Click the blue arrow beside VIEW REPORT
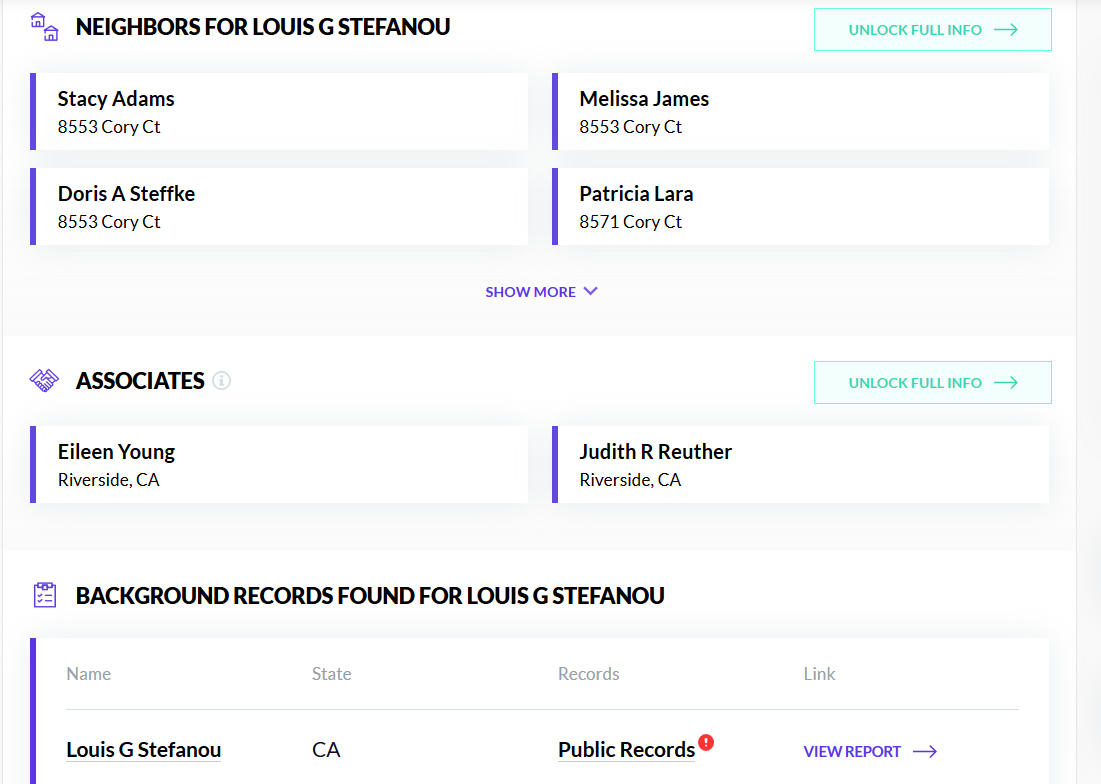 924,752
